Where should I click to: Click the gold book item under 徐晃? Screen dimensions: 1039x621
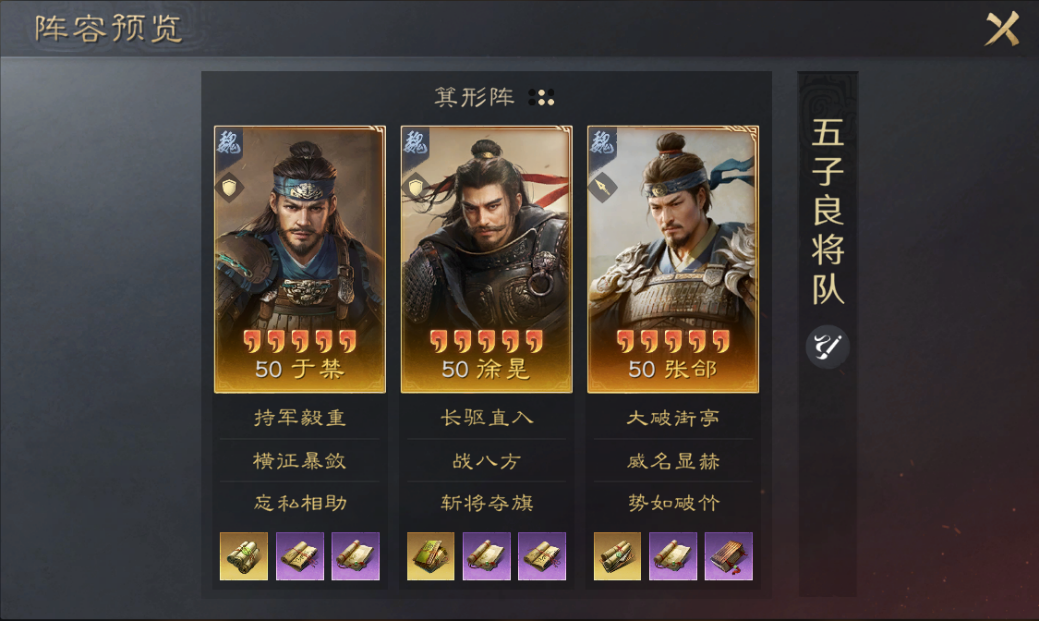431,556
